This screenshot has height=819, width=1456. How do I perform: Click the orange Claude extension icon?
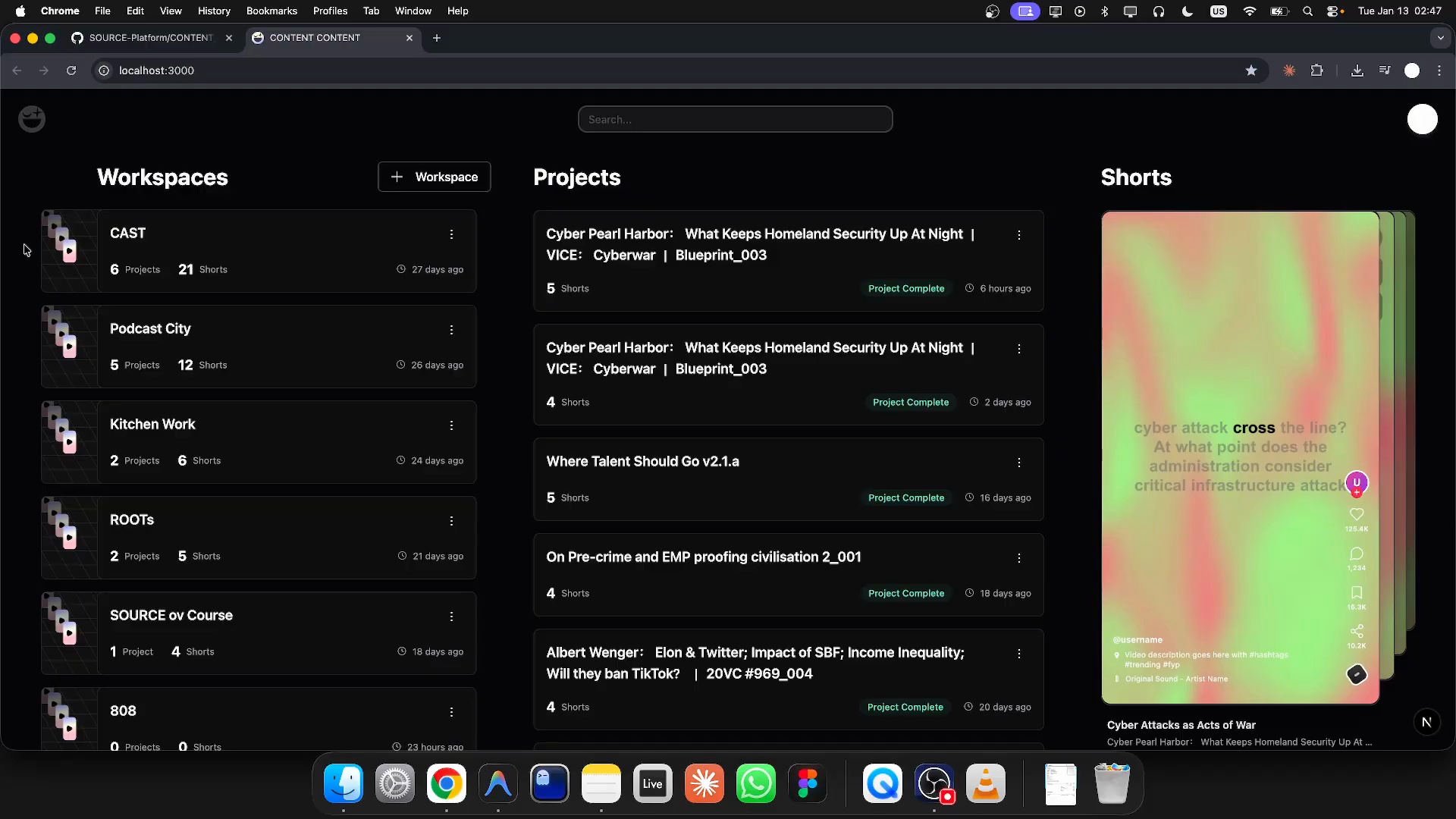pyautogui.click(x=1289, y=71)
